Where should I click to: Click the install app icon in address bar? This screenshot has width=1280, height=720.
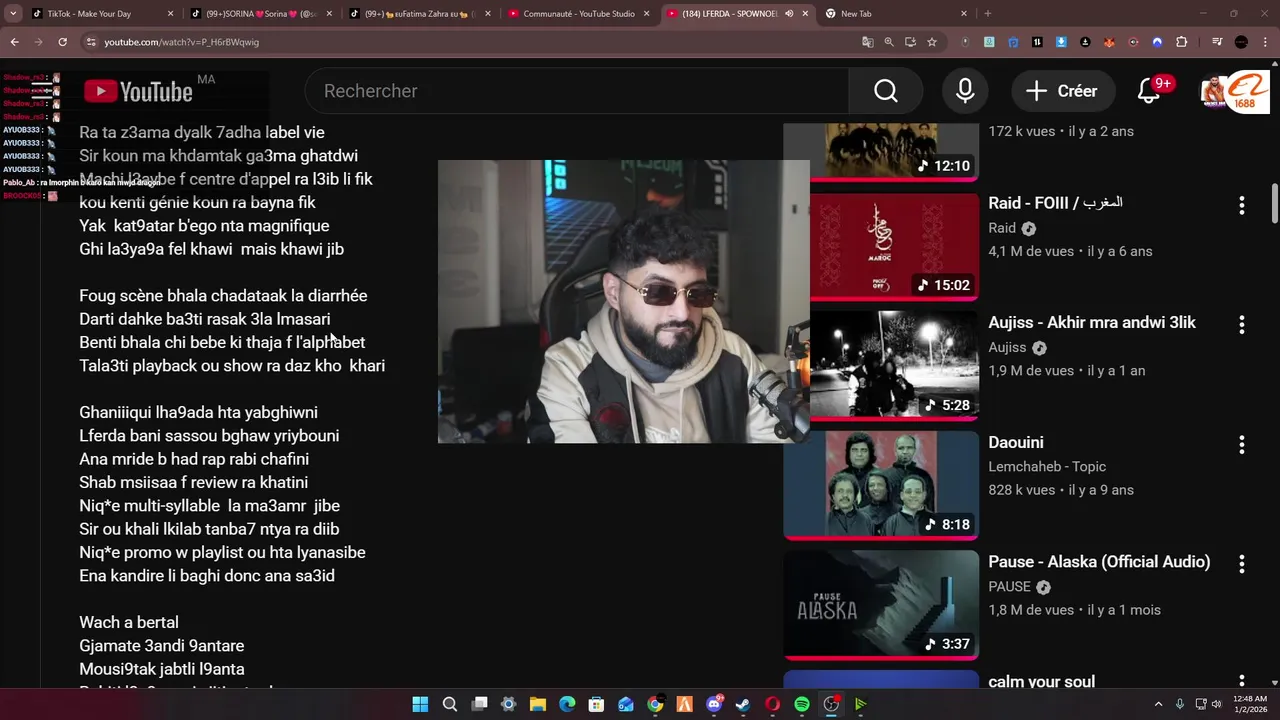click(910, 42)
